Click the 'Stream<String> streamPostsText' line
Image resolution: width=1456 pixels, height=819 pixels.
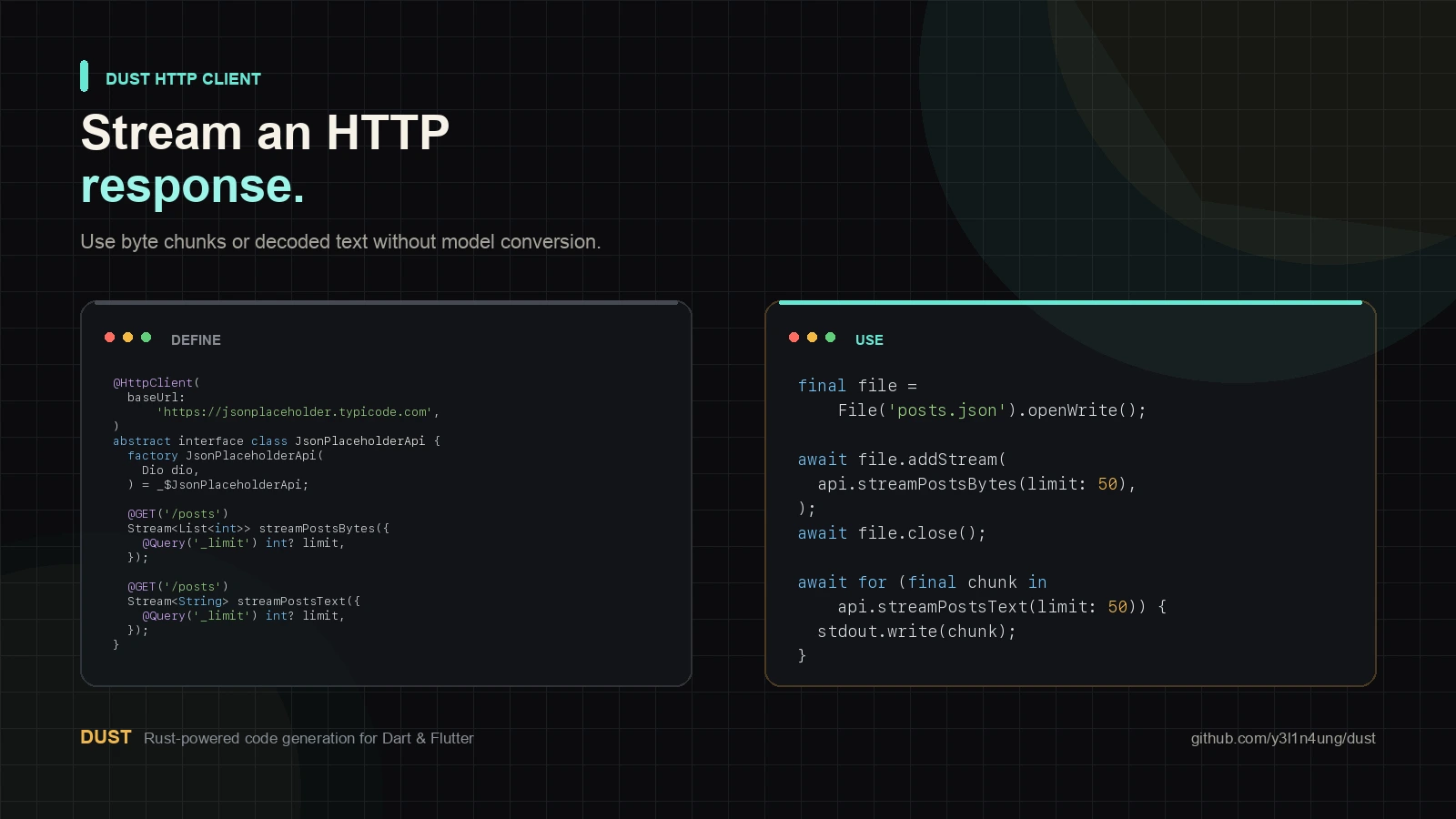244,602
